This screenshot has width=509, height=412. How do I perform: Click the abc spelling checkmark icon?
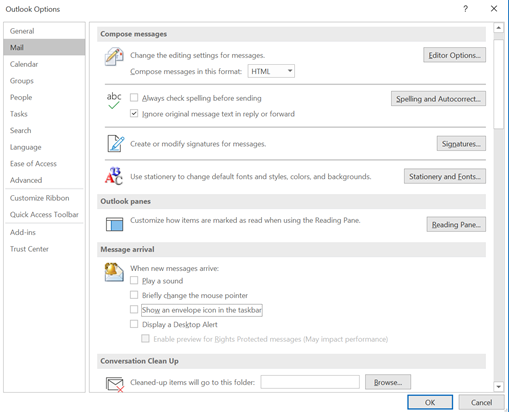[114, 101]
